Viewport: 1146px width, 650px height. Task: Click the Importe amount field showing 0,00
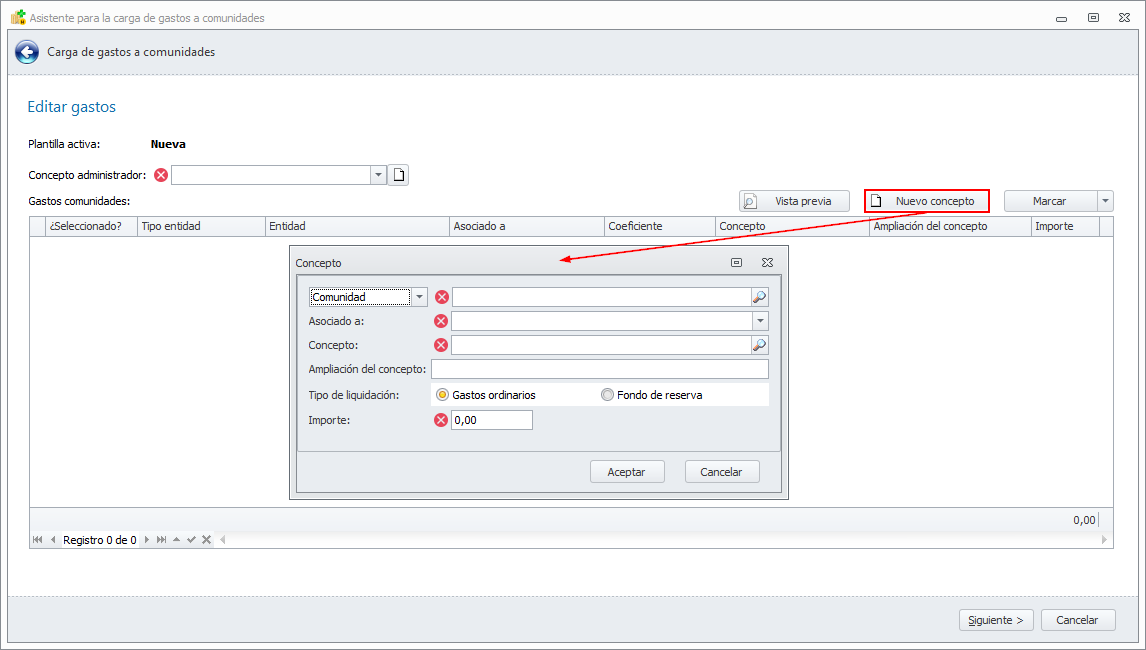pos(492,420)
